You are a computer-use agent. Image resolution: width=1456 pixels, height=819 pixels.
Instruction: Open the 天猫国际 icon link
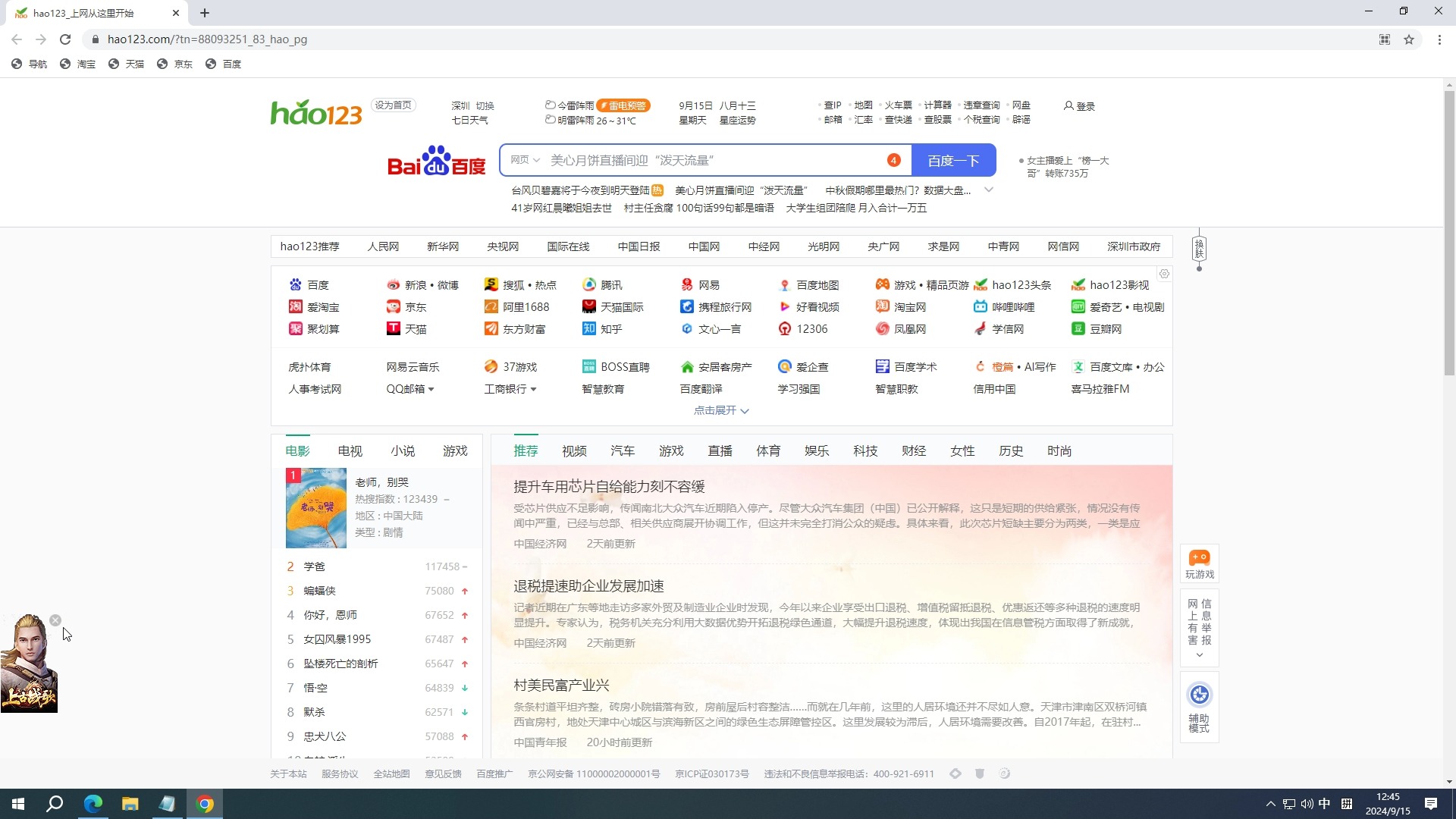click(x=588, y=306)
